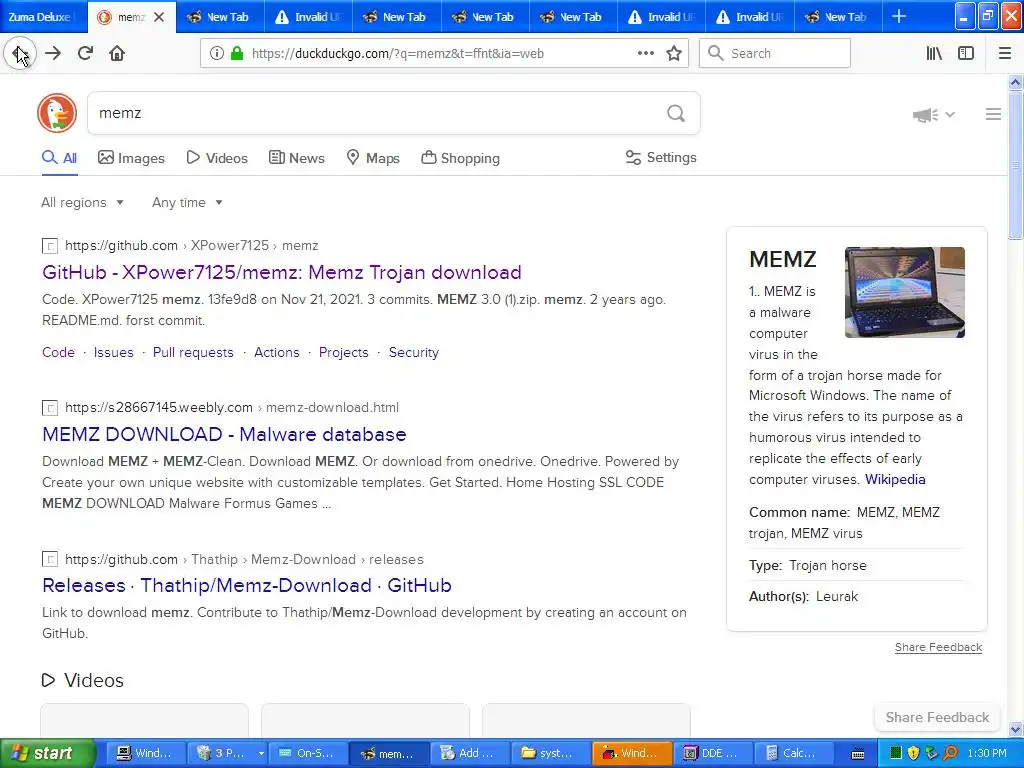Open the Firefox hamburger menu
1024x768 pixels.
pos(1005,54)
